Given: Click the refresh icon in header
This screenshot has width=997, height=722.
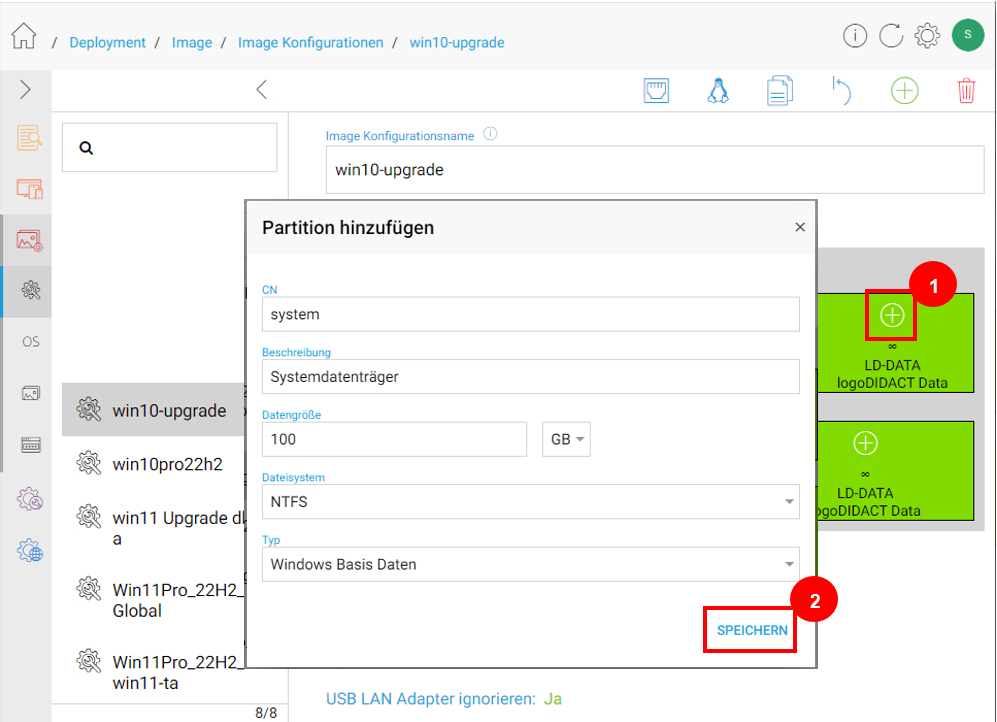Looking at the screenshot, I should (891, 36).
